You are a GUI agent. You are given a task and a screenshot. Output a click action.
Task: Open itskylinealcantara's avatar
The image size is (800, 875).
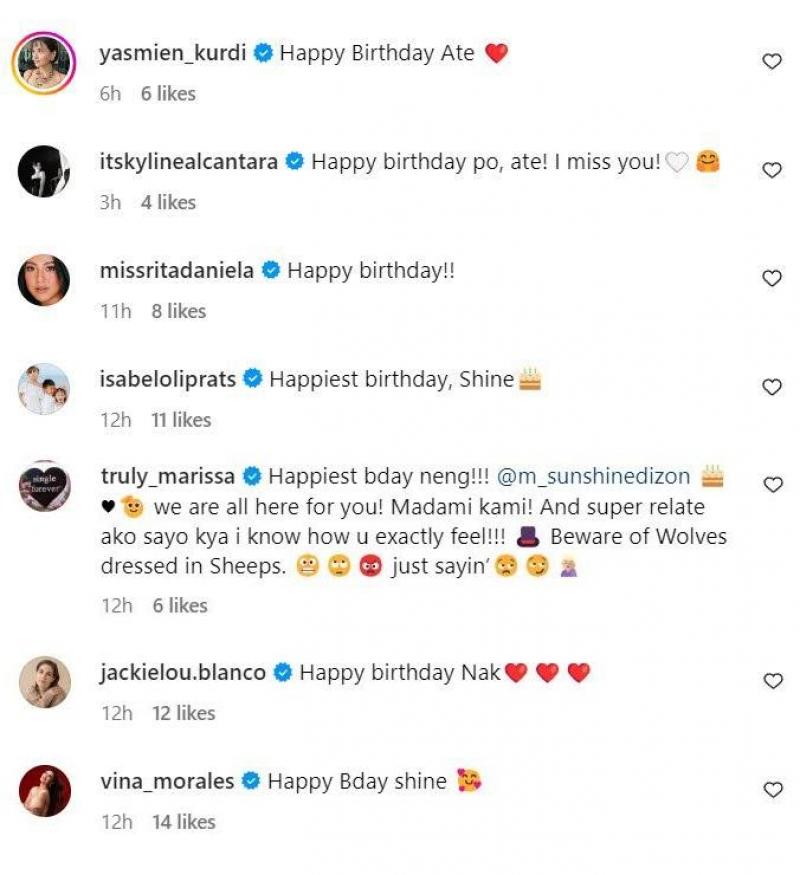[44, 172]
